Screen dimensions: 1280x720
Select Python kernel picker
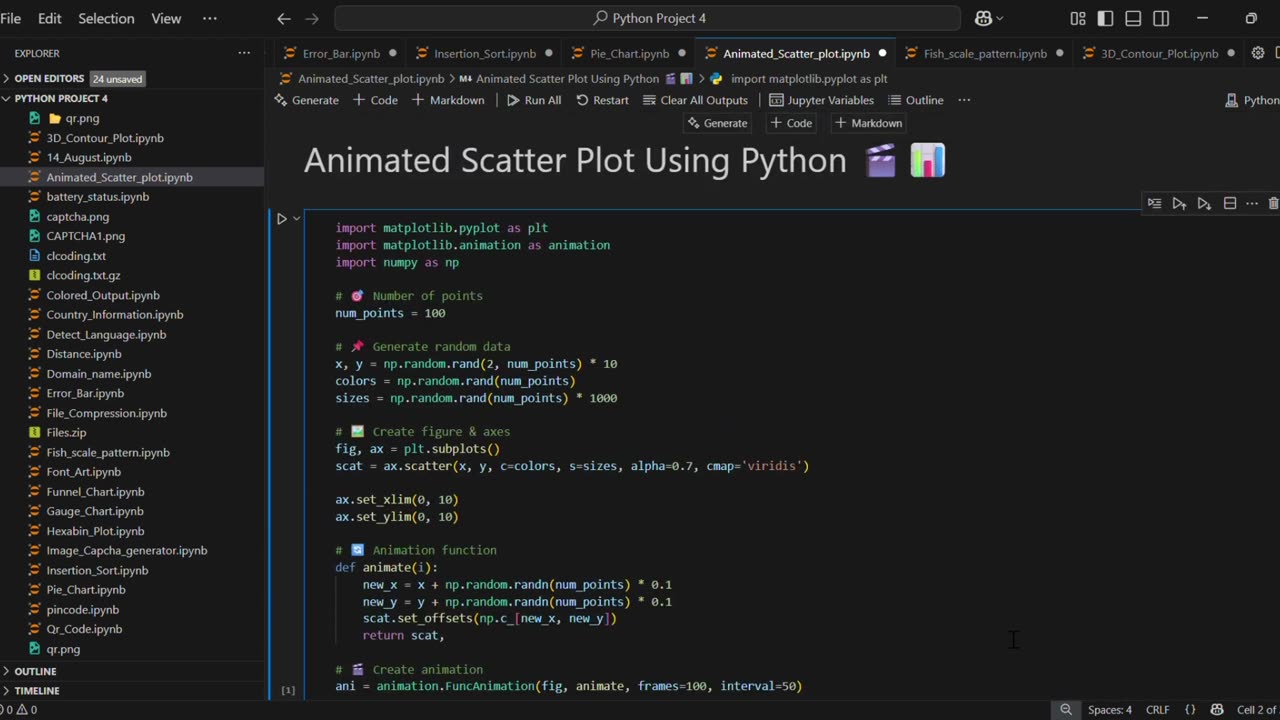pyautogui.click(x=1252, y=100)
